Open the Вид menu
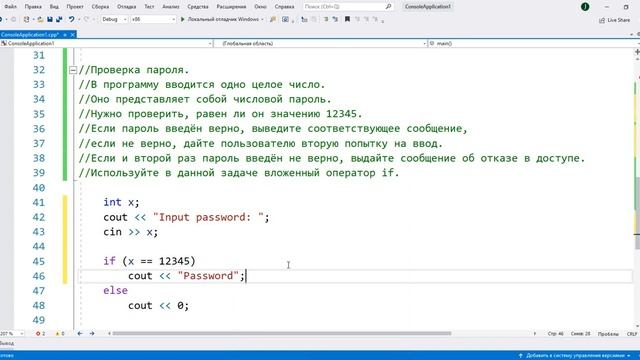The image size is (640, 360). click(x=54, y=7)
